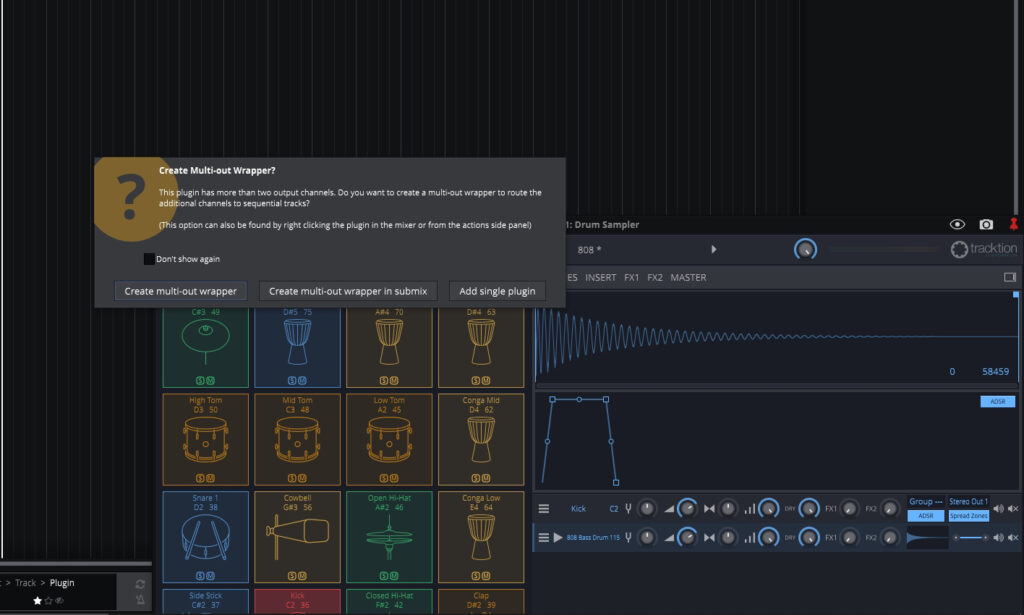Select the cymbal pad C#3 49

pyautogui.click(x=206, y=347)
